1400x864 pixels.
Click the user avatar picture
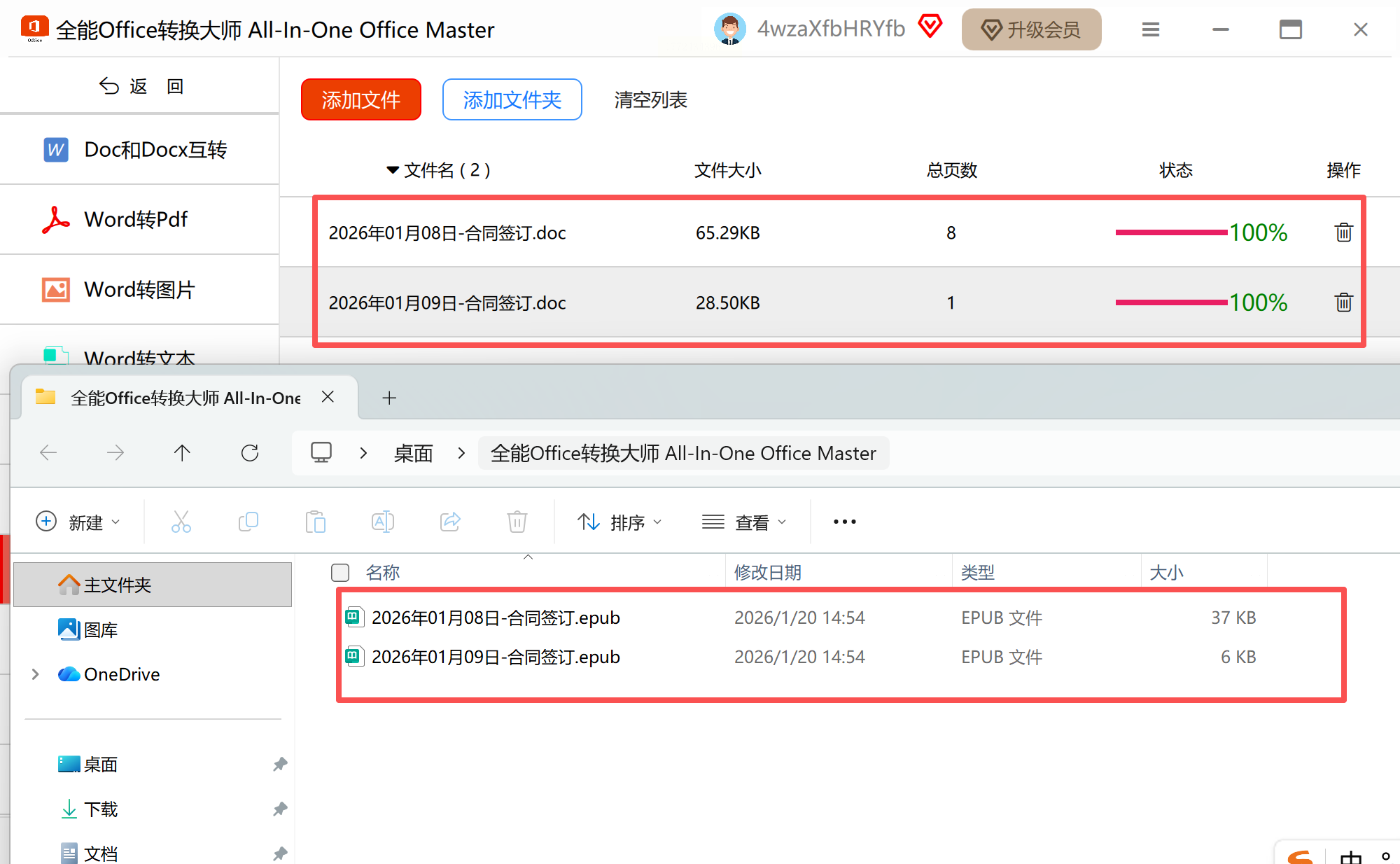pos(729,29)
